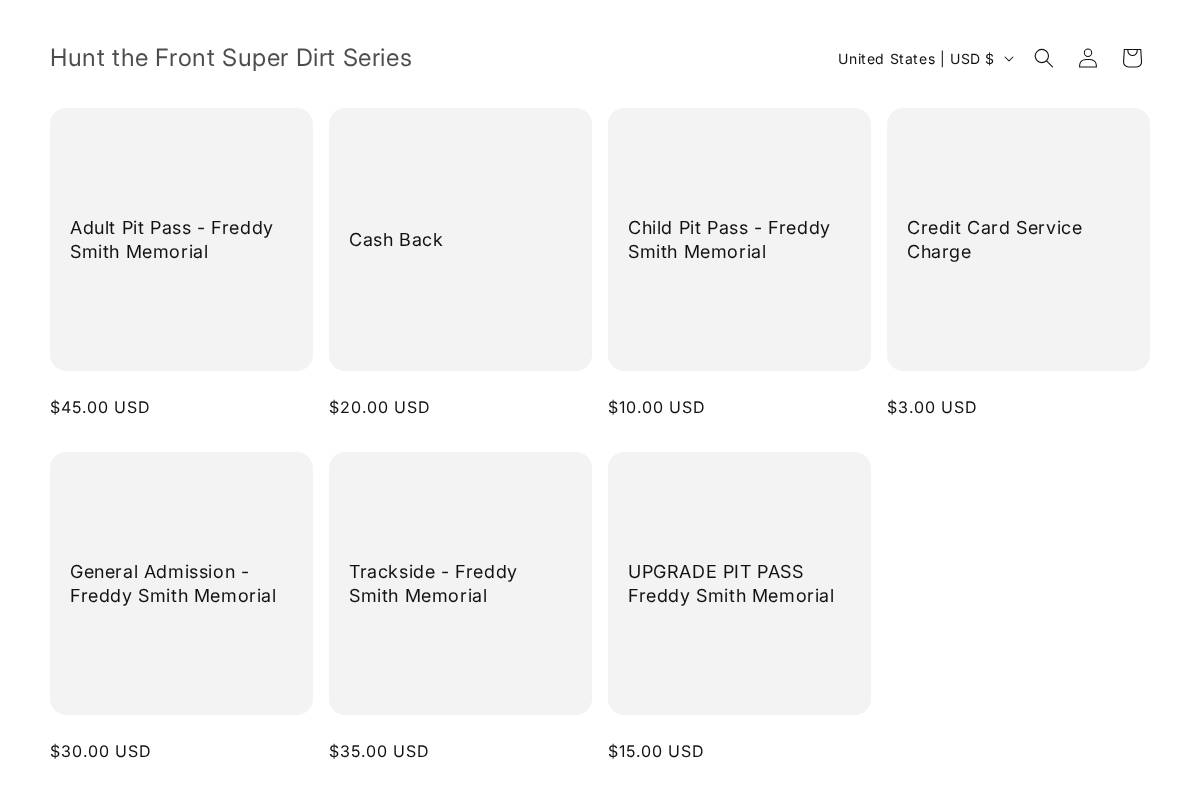Viewport: 1200px width, 800px height.
Task: Click the Cash Back product image area
Action: (460, 160)
